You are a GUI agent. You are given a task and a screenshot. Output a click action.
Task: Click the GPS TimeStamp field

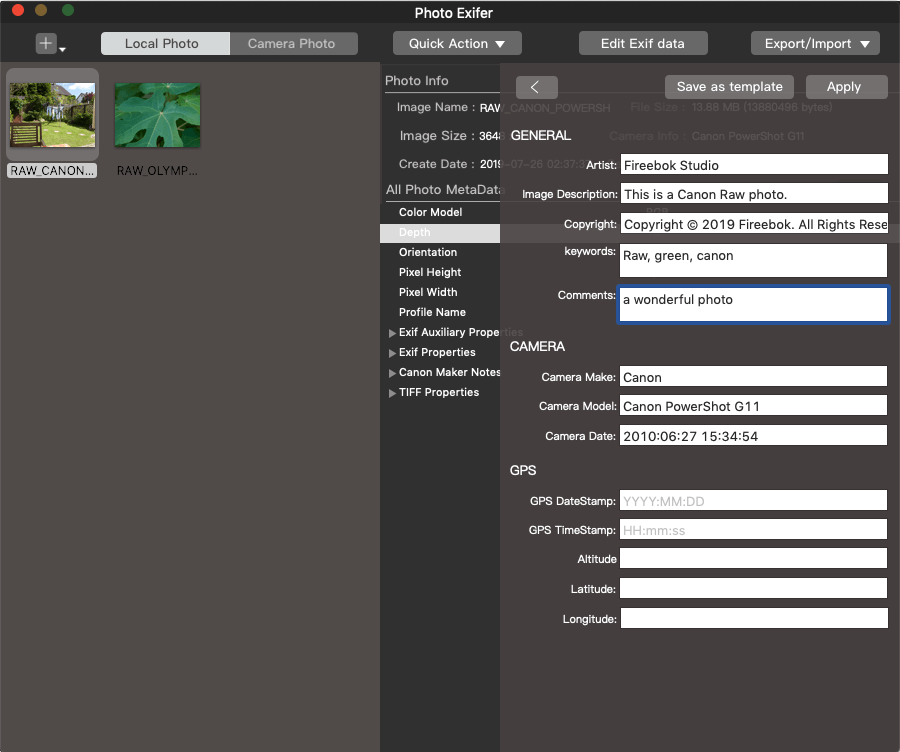(753, 529)
